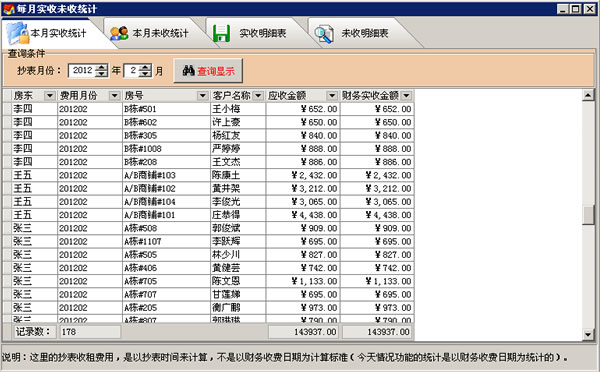Decrease the month value with the down arrow
The height and width of the screenshot is (372, 600).
click(145, 73)
